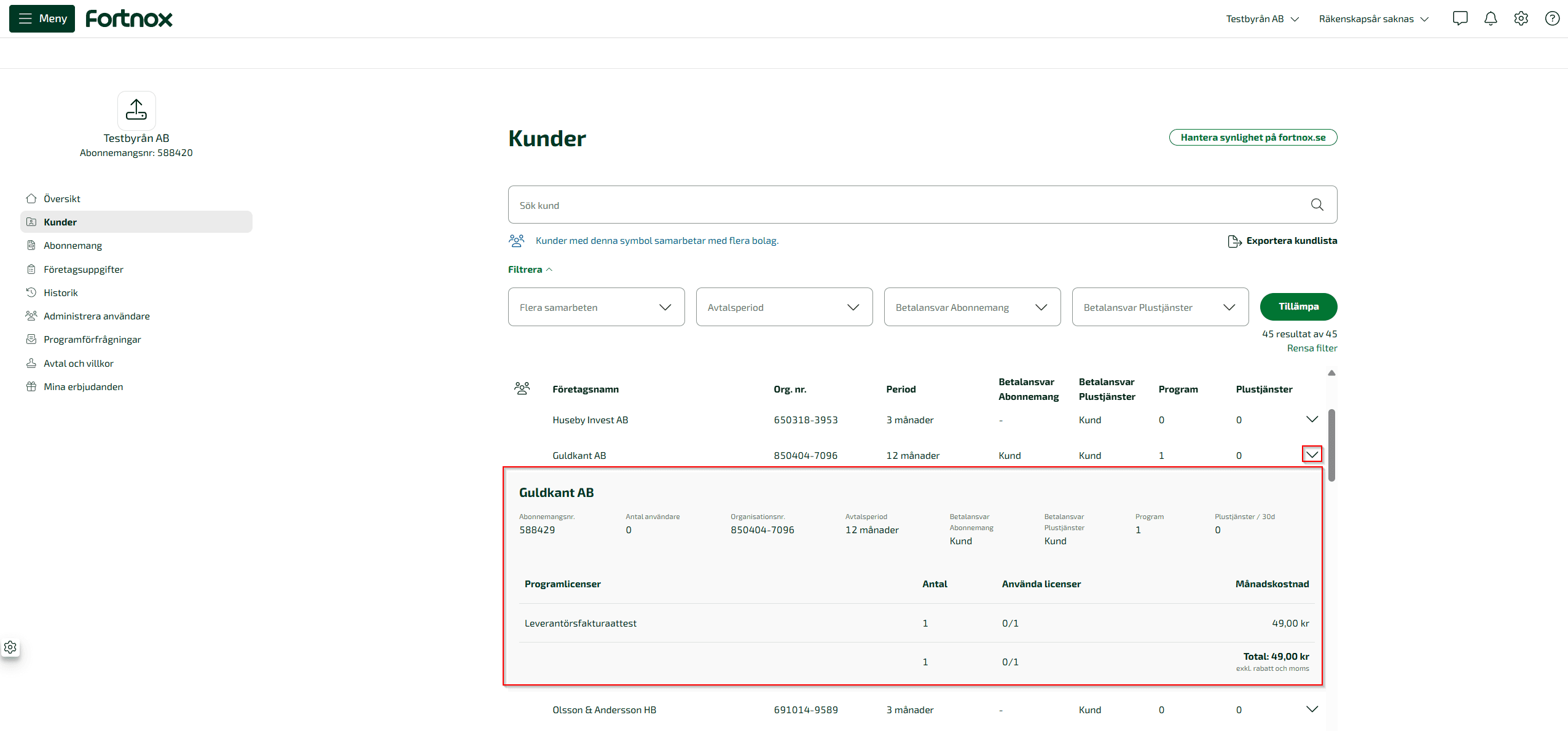This screenshot has width=1568, height=731.
Task: Click the notifications bell icon
Action: [x=1491, y=18]
